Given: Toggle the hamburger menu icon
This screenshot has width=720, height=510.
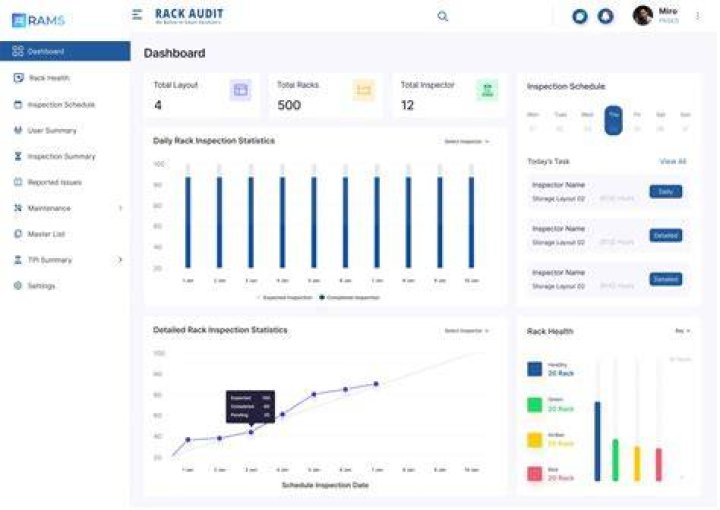Looking at the screenshot, I should point(137,15).
